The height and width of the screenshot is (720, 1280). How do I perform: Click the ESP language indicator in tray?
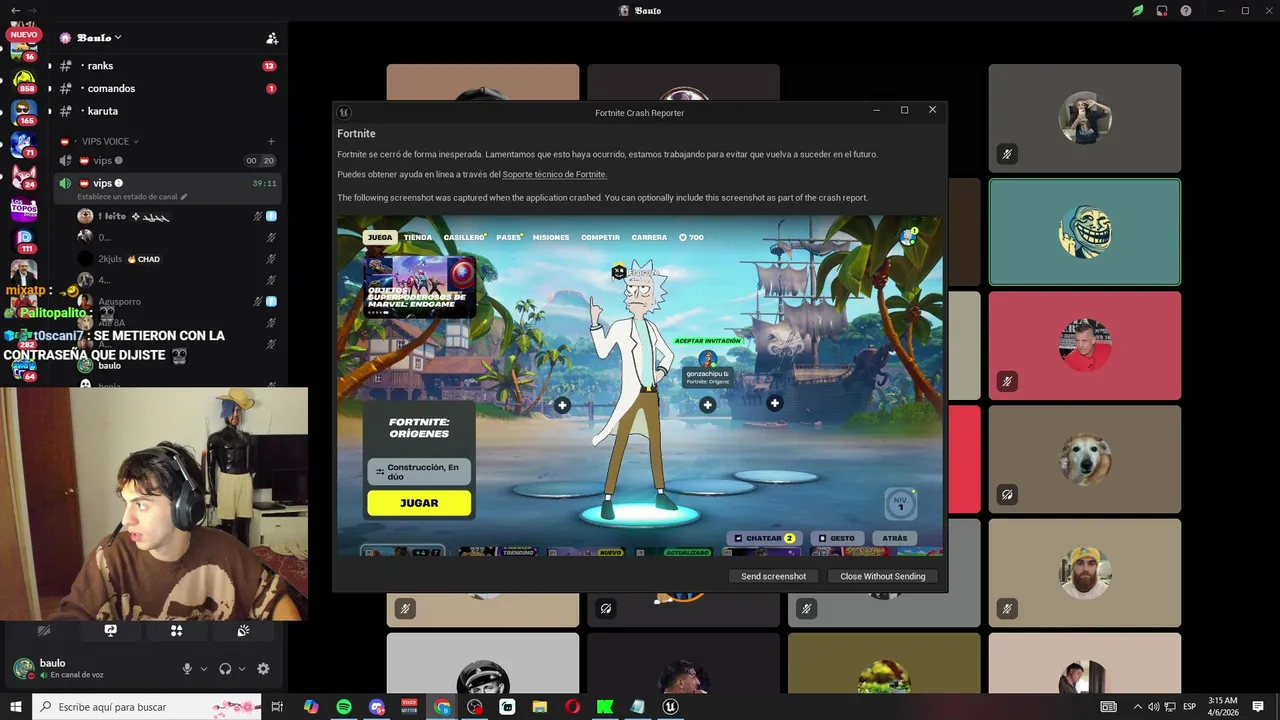[1189, 707]
